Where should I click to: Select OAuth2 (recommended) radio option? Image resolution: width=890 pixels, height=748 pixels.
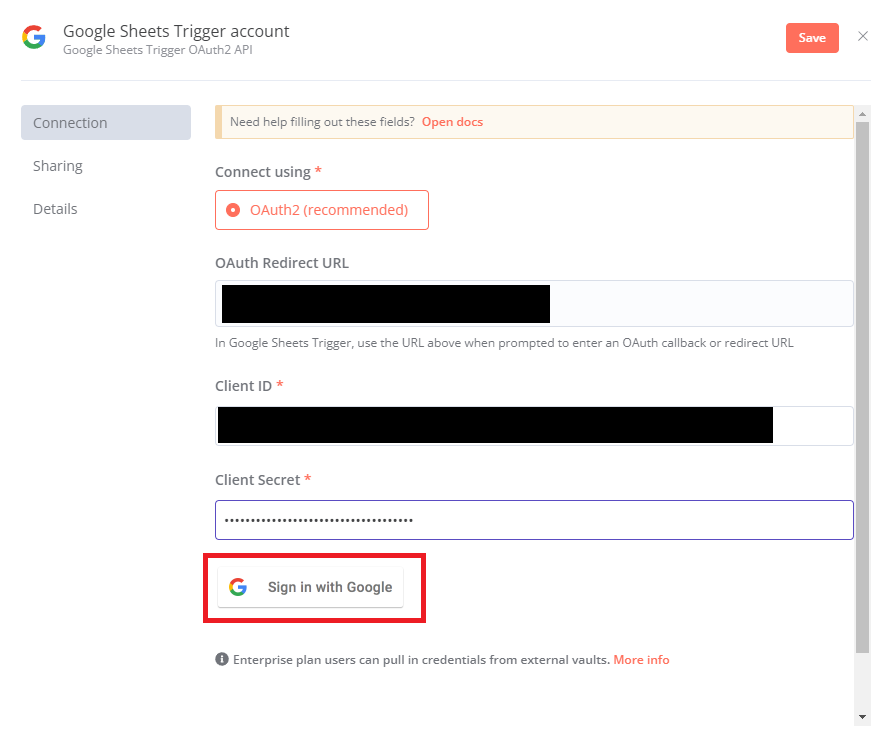[321, 210]
